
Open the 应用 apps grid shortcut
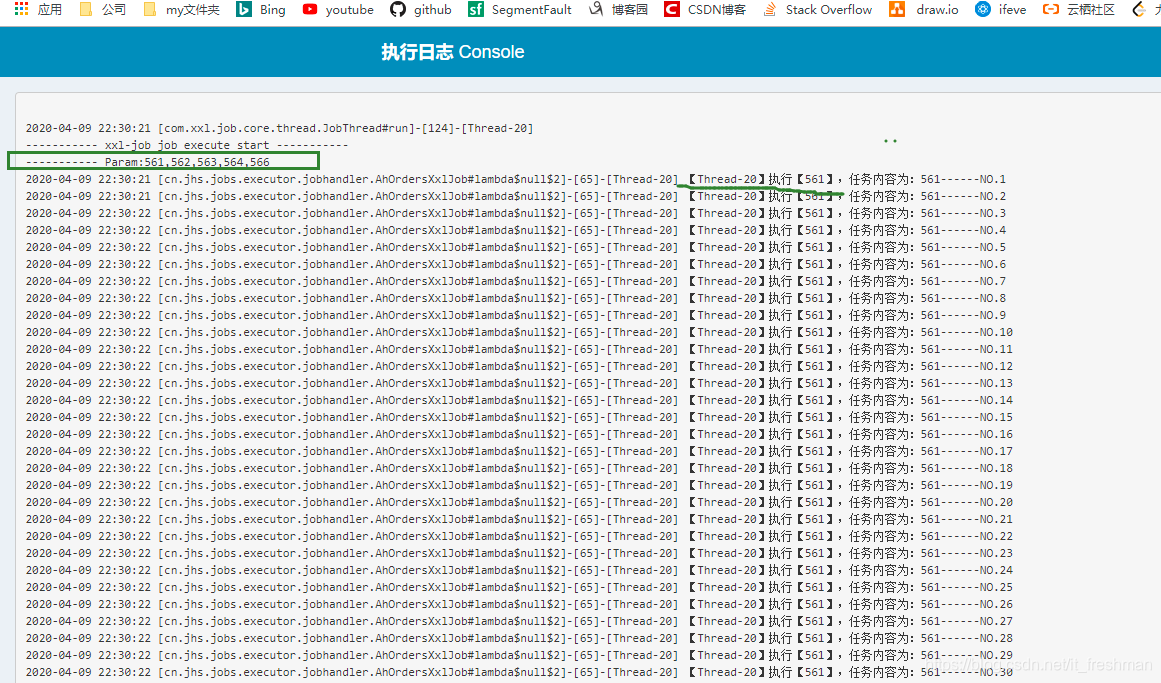(x=39, y=10)
